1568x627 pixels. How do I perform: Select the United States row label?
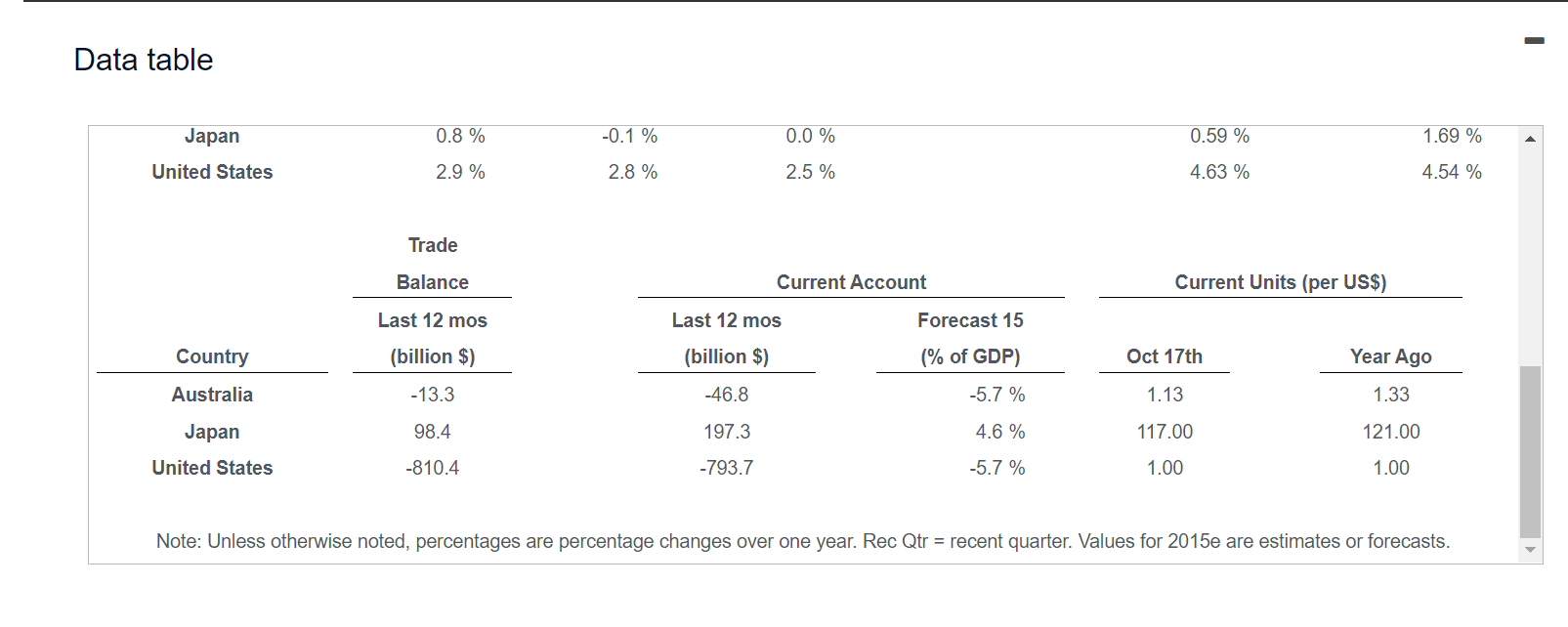click(212, 468)
